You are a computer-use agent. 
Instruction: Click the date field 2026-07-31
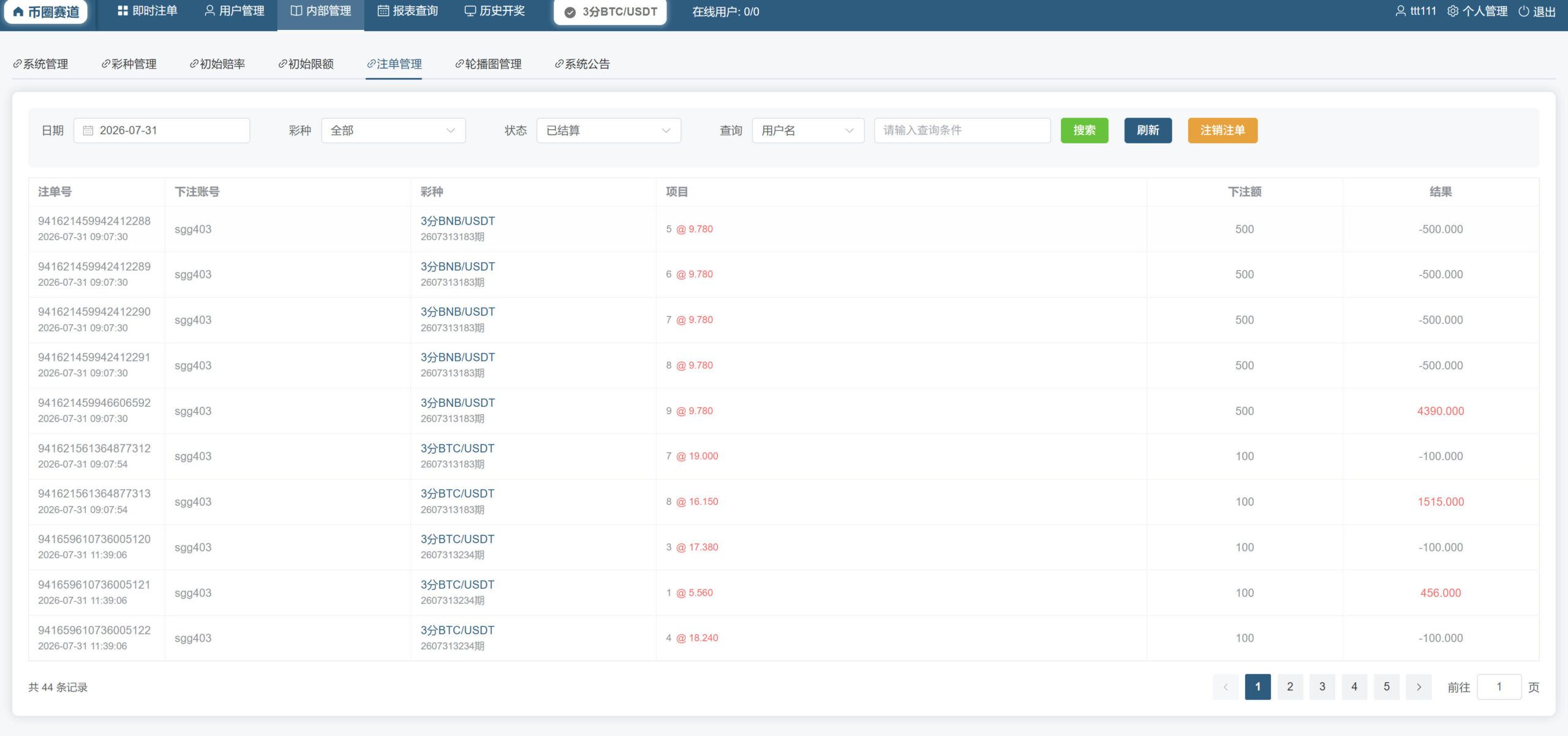[x=162, y=131]
